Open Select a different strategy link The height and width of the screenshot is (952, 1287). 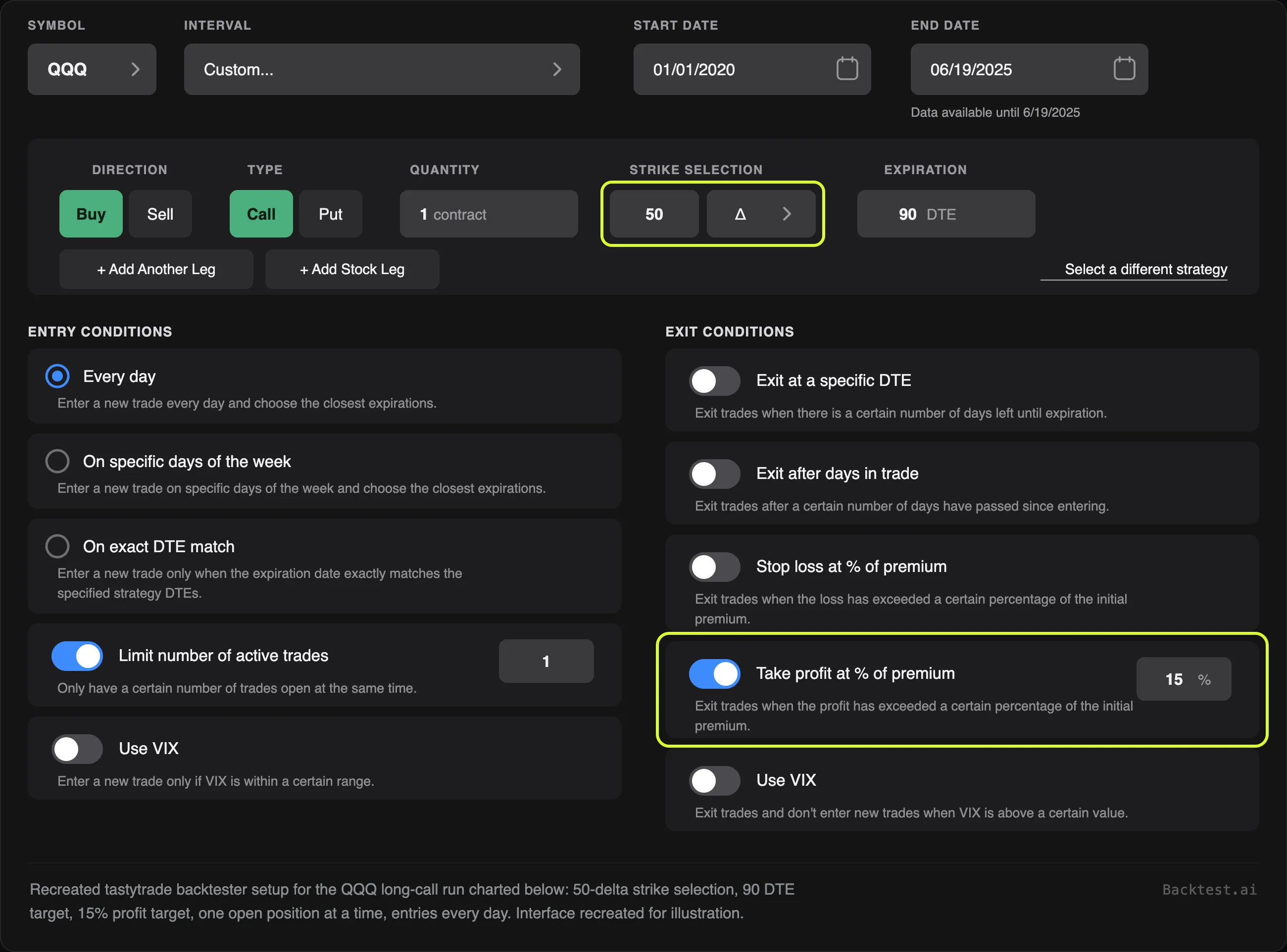[x=1146, y=269]
